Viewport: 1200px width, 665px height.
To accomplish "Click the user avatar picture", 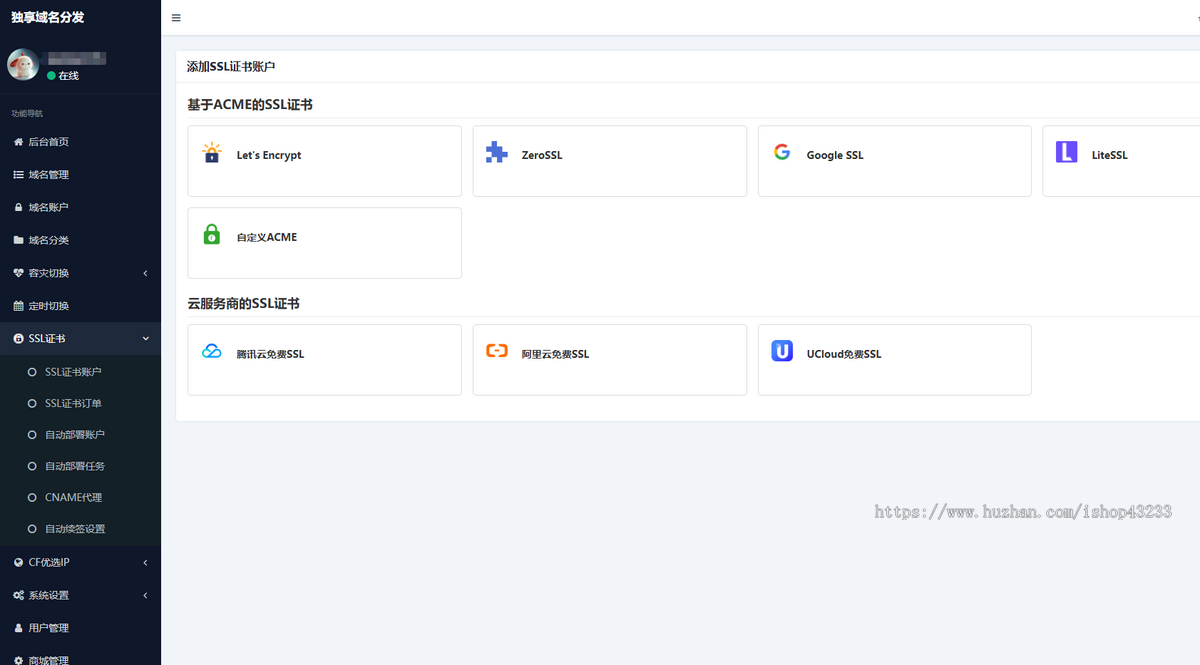I will pos(23,65).
